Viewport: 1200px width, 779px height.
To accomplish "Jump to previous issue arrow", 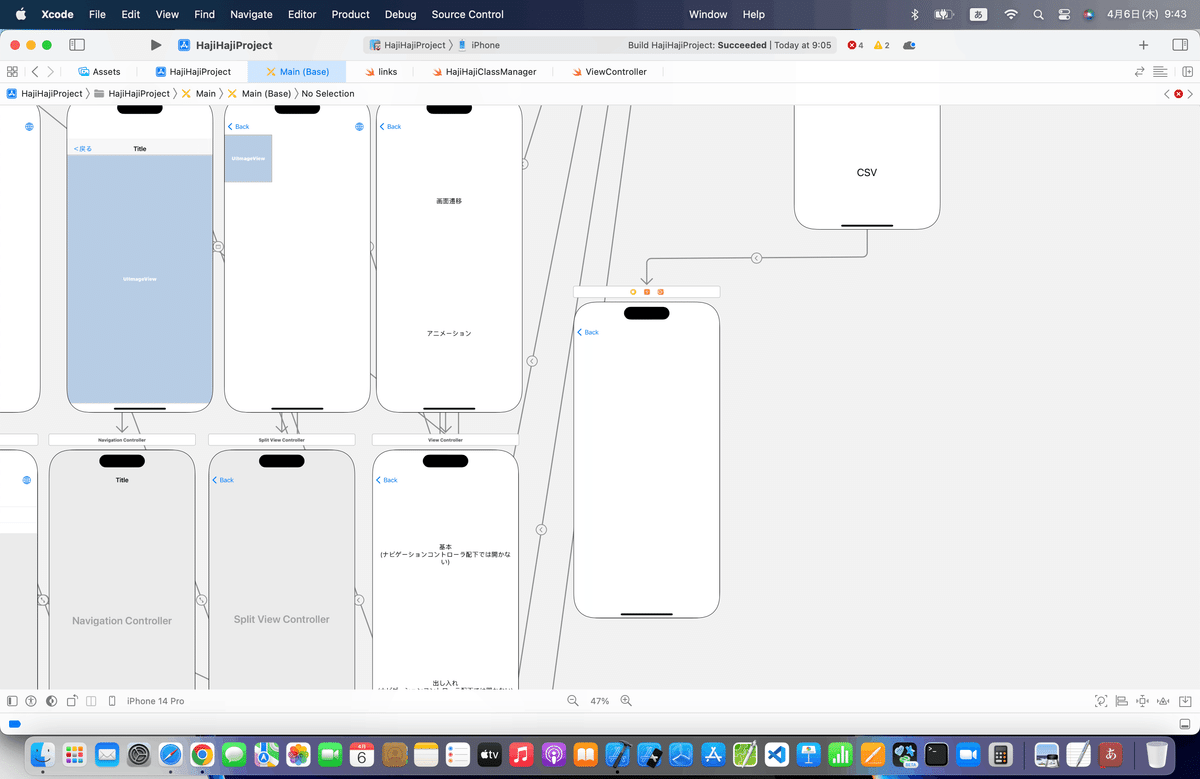I will pos(1166,93).
